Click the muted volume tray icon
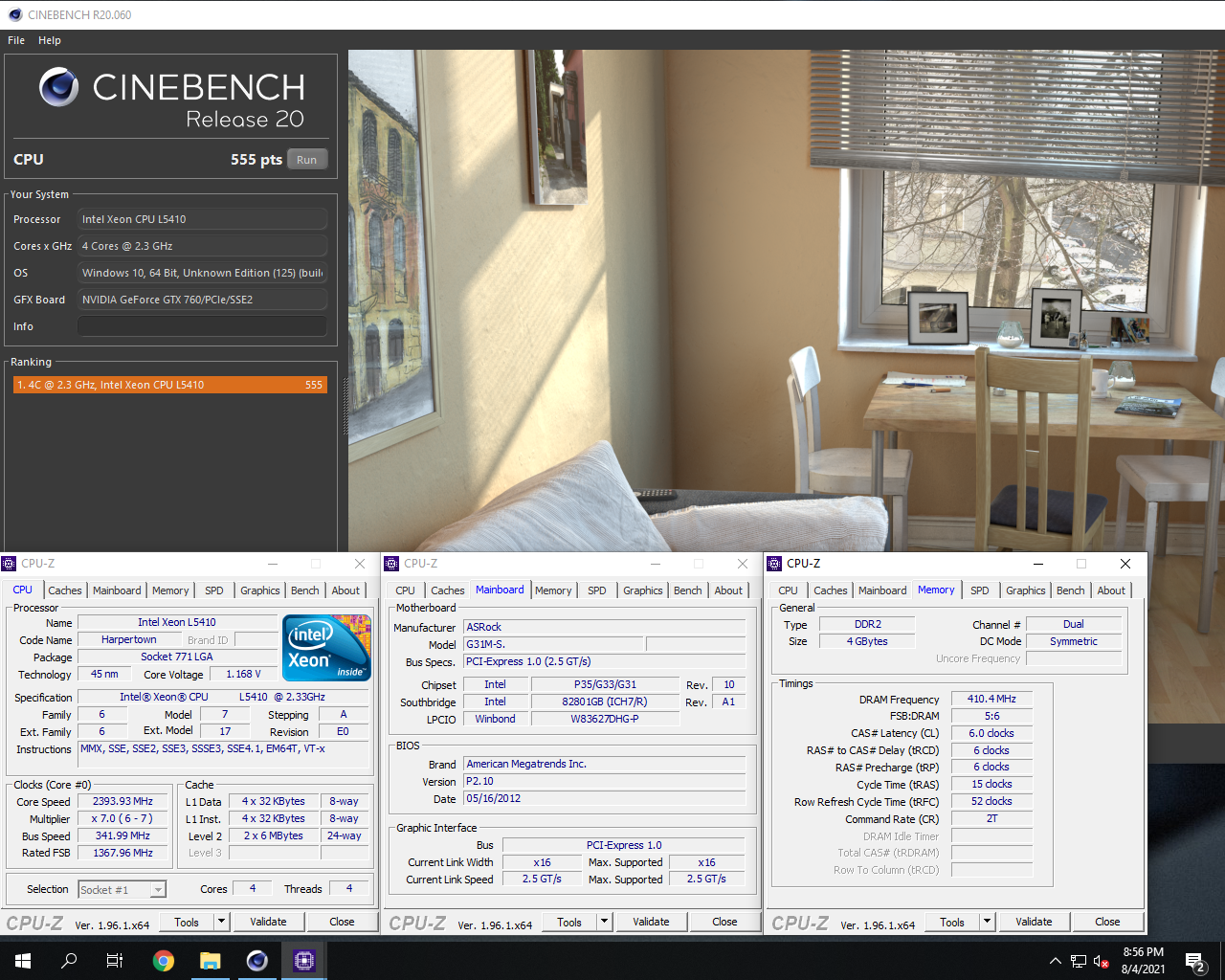This screenshot has width=1225, height=980. (x=1101, y=961)
